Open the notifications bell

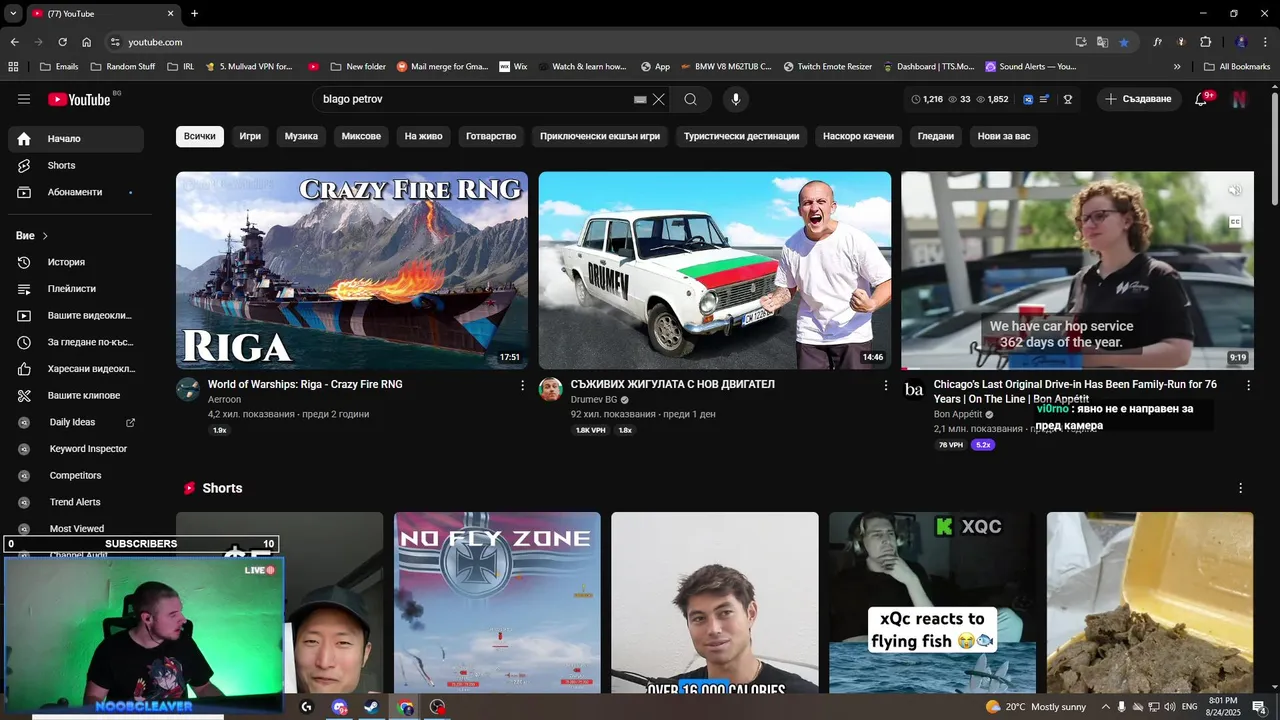point(1201,99)
